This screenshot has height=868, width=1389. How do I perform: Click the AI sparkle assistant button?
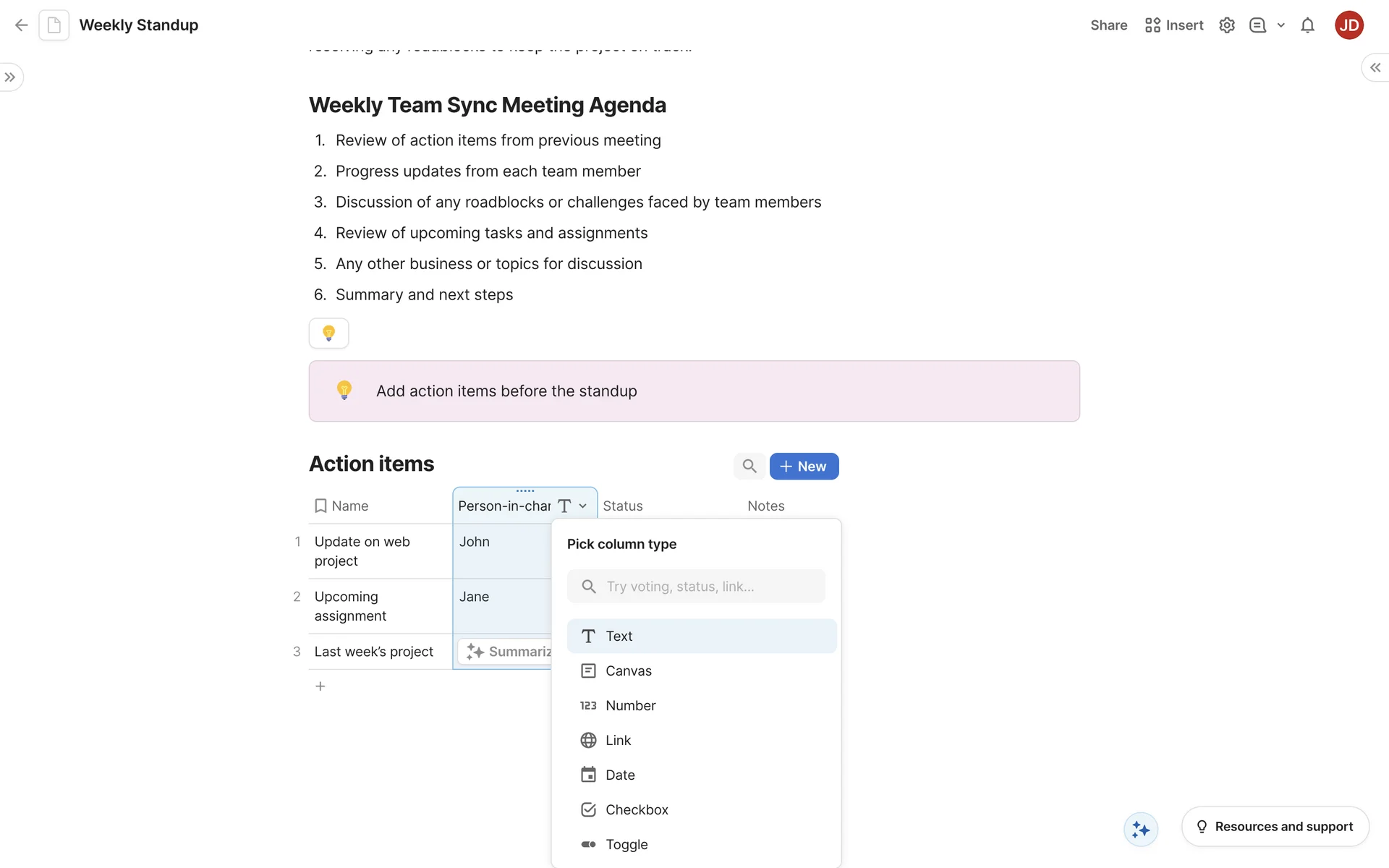point(1141,829)
